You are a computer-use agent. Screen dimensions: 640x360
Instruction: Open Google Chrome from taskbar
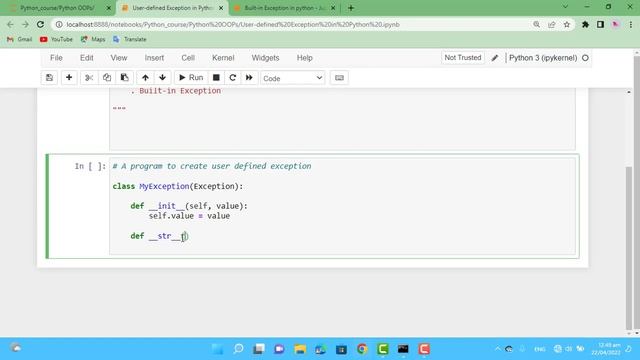(x=362, y=349)
